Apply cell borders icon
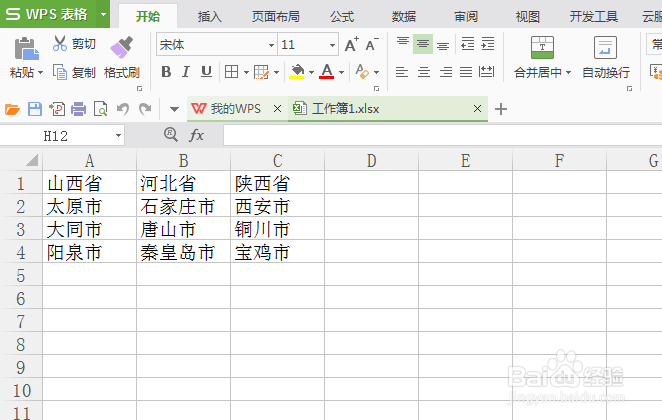Screen dimensions: 662x420 tap(231, 72)
